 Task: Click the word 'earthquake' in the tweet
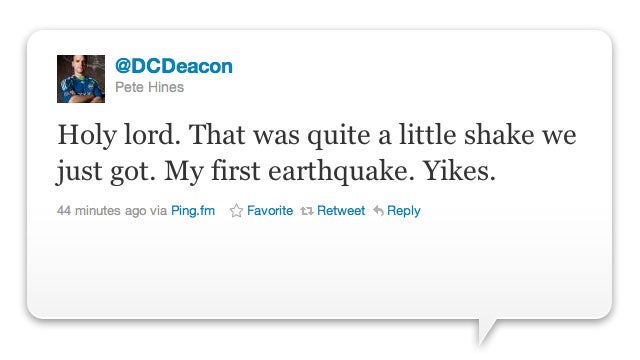pyautogui.click(x=338, y=171)
